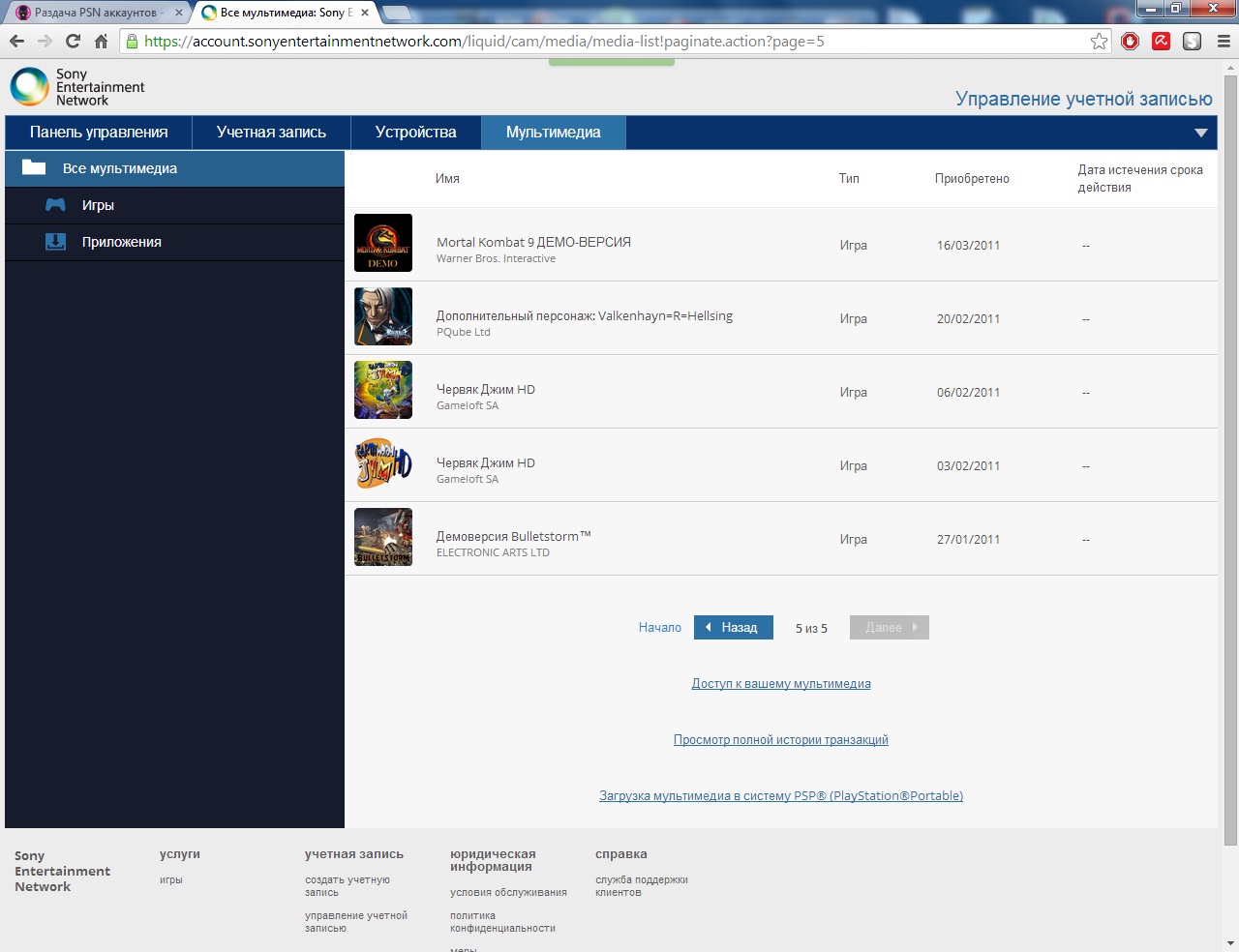Image resolution: width=1239 pixels, height=952 pixels.
Task: Select Приложения in the sidebar
Action: coord(174,242)
